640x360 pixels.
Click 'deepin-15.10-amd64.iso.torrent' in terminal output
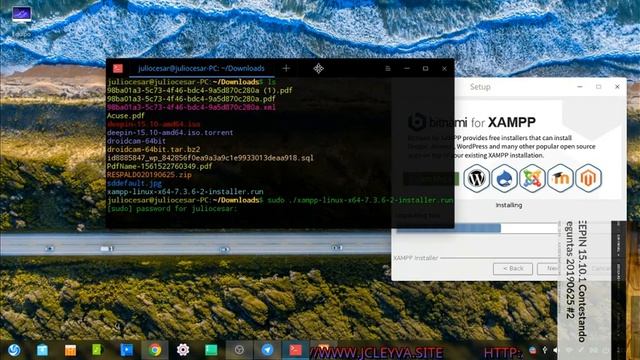coord(170,133)
